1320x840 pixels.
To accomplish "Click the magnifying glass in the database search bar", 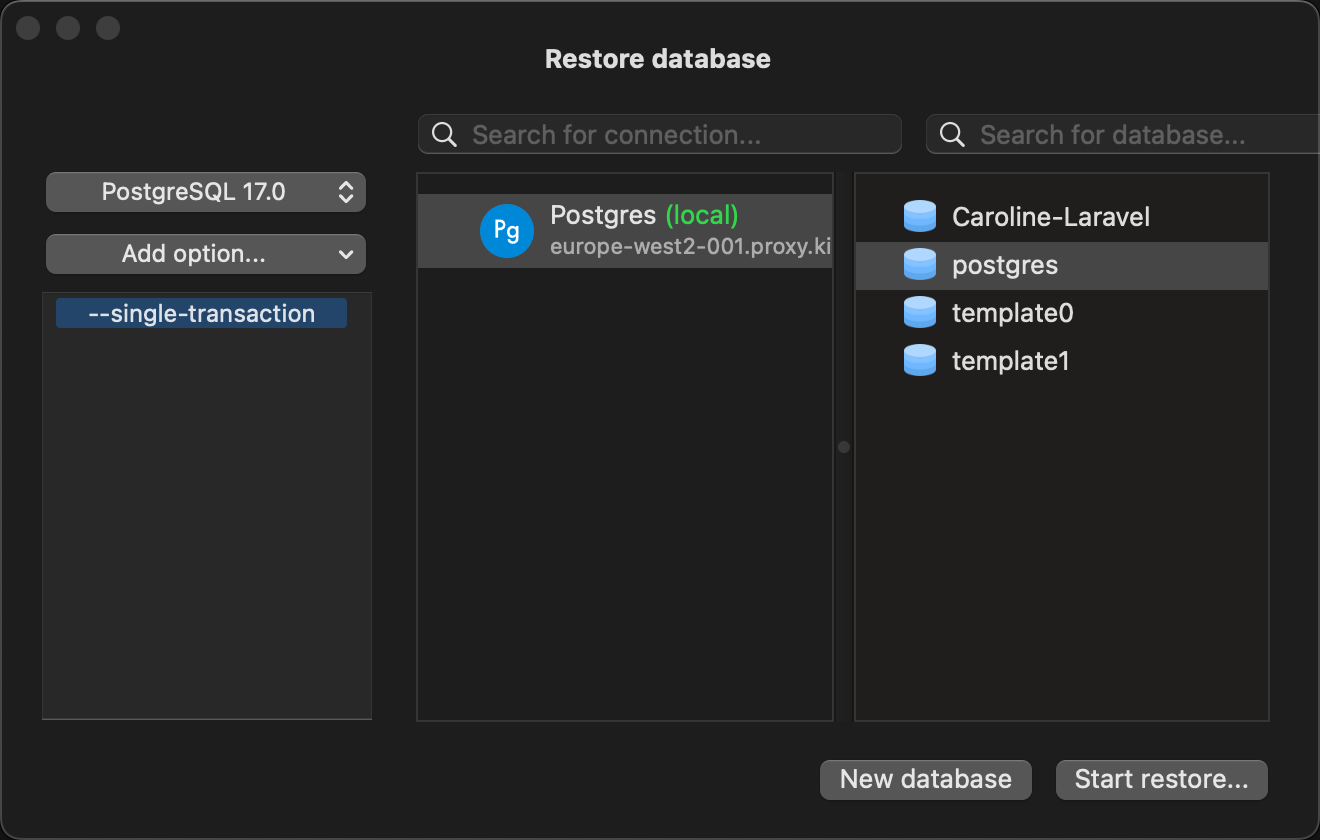I will (x=950, y=133).
